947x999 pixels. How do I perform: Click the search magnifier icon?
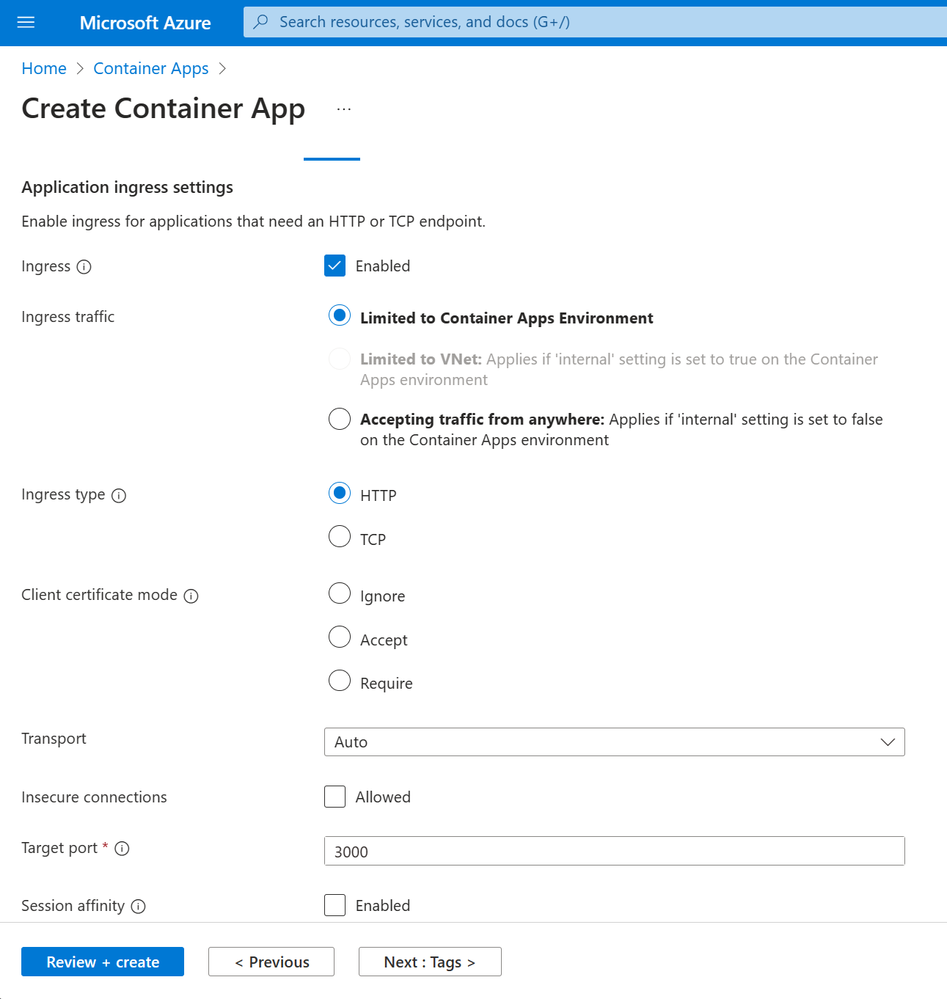pyautogui.click(x=261, y=22)
